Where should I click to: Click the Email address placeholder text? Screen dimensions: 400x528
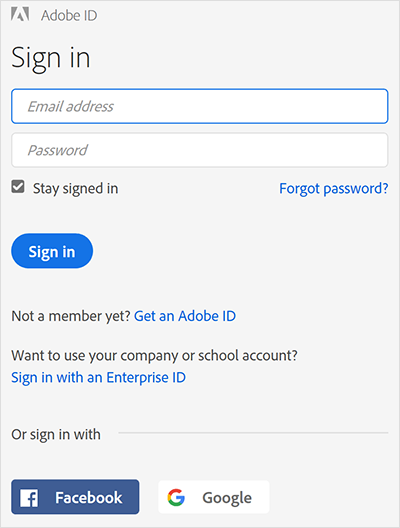click(x=70, y=106)
